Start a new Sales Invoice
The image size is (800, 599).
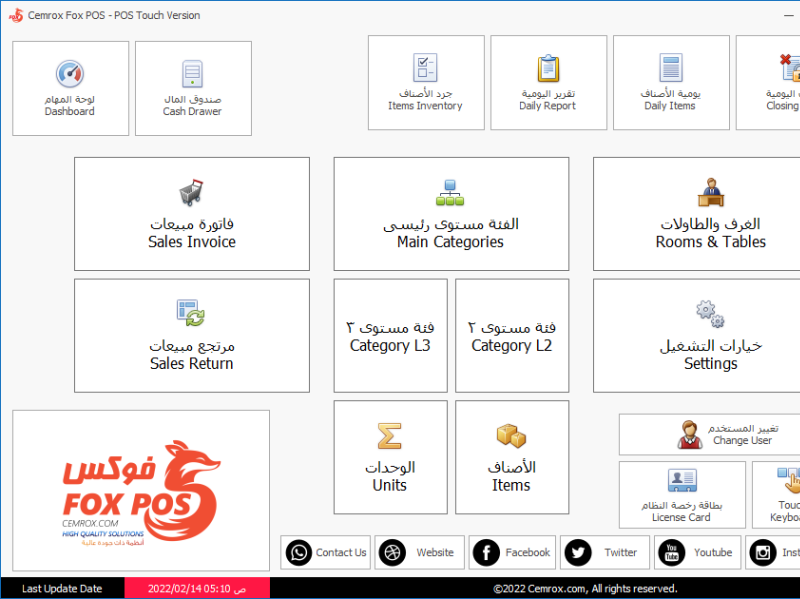pyautogui.click(x=192, y=214)
